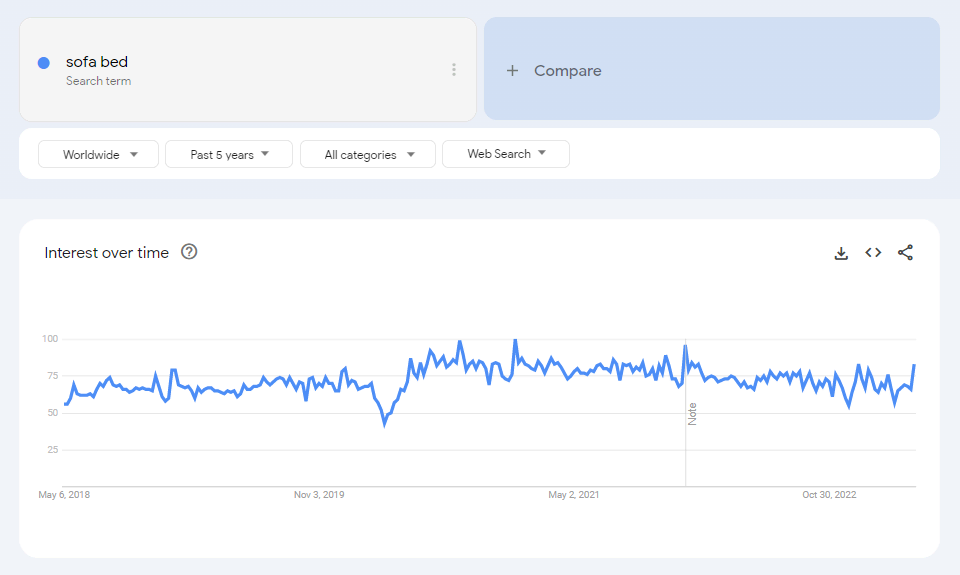Image resolution: width=960 pixels, height=575 pixels.
Task: Click the lowest dip of the trend line
Action: (x=384, y=425)
